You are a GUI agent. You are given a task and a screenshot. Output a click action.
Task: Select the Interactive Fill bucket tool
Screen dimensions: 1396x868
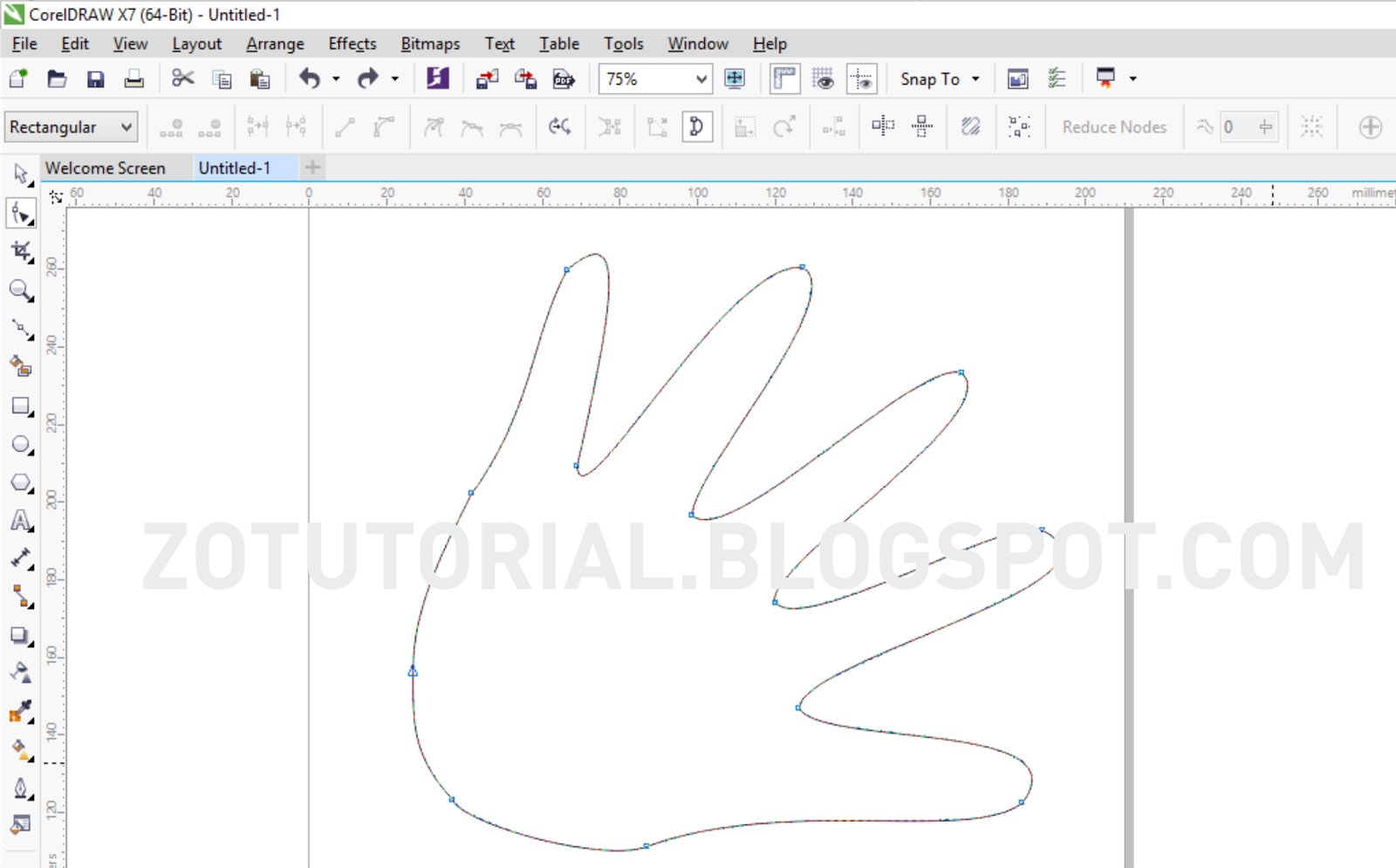click(21, 750)
